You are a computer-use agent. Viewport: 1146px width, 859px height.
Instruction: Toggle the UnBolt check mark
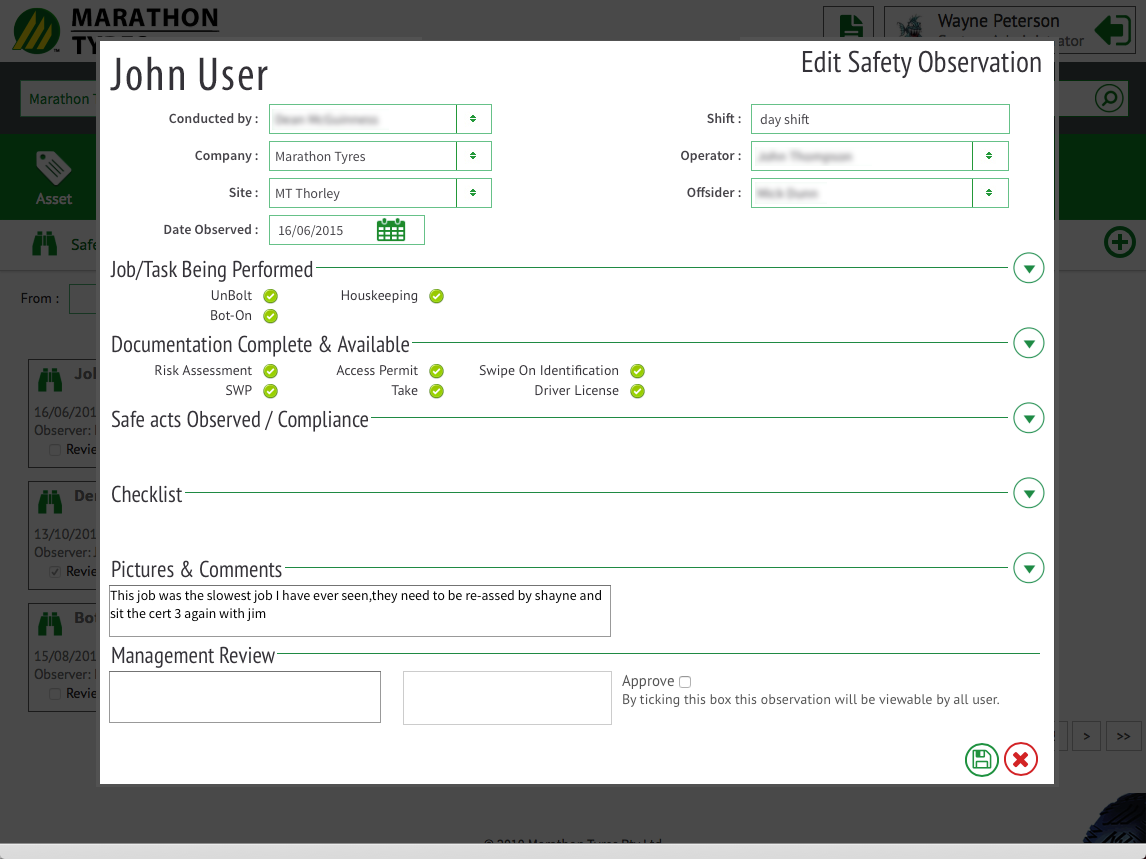[x=270, y=296]
